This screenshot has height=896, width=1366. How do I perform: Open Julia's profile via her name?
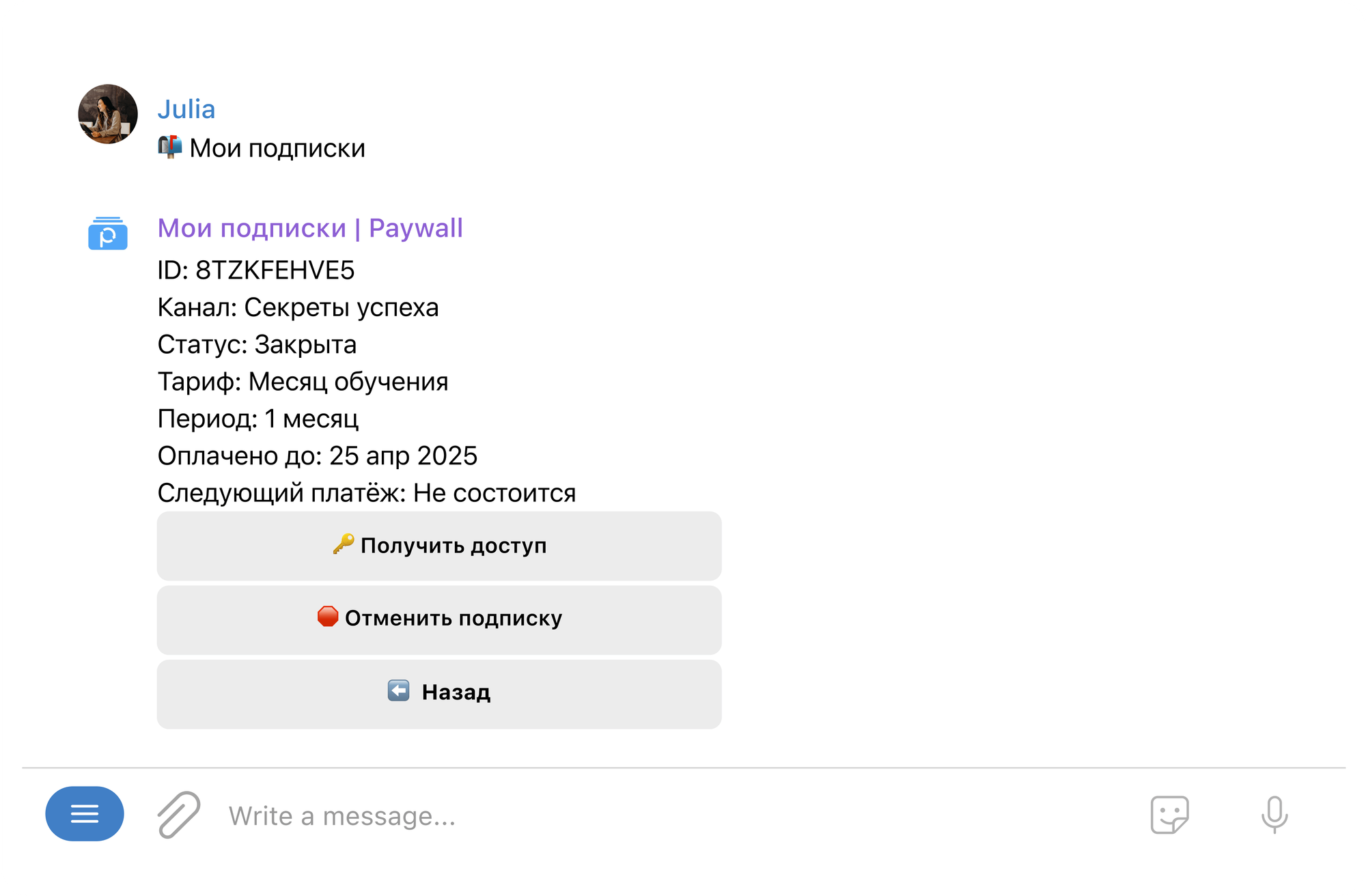(186, 109)
